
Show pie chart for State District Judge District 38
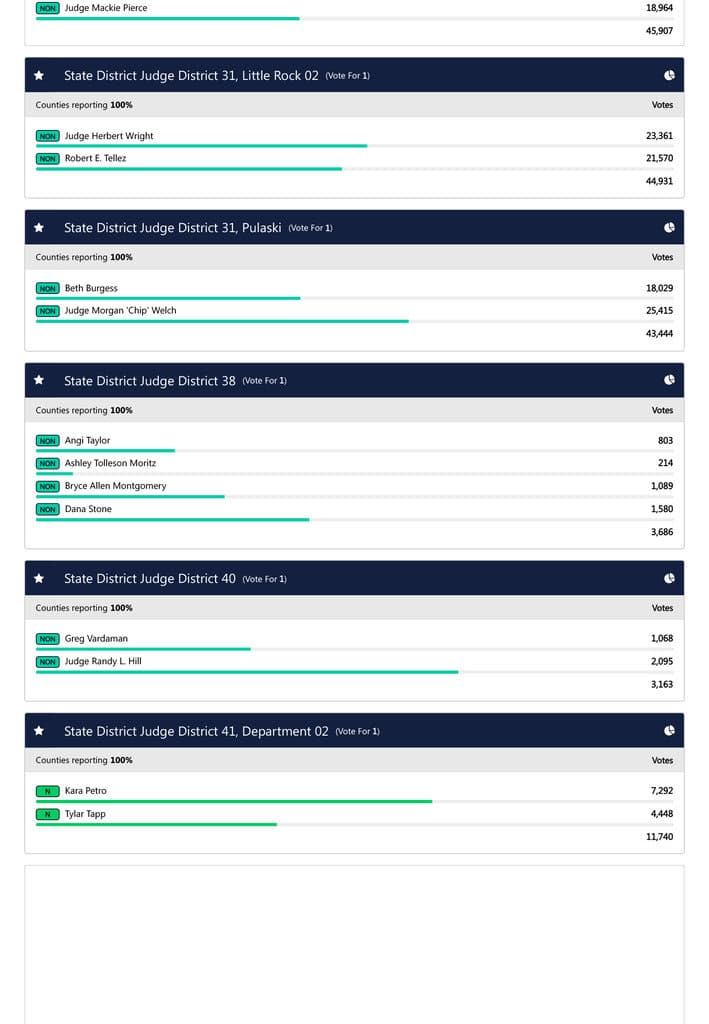[669, 380]
